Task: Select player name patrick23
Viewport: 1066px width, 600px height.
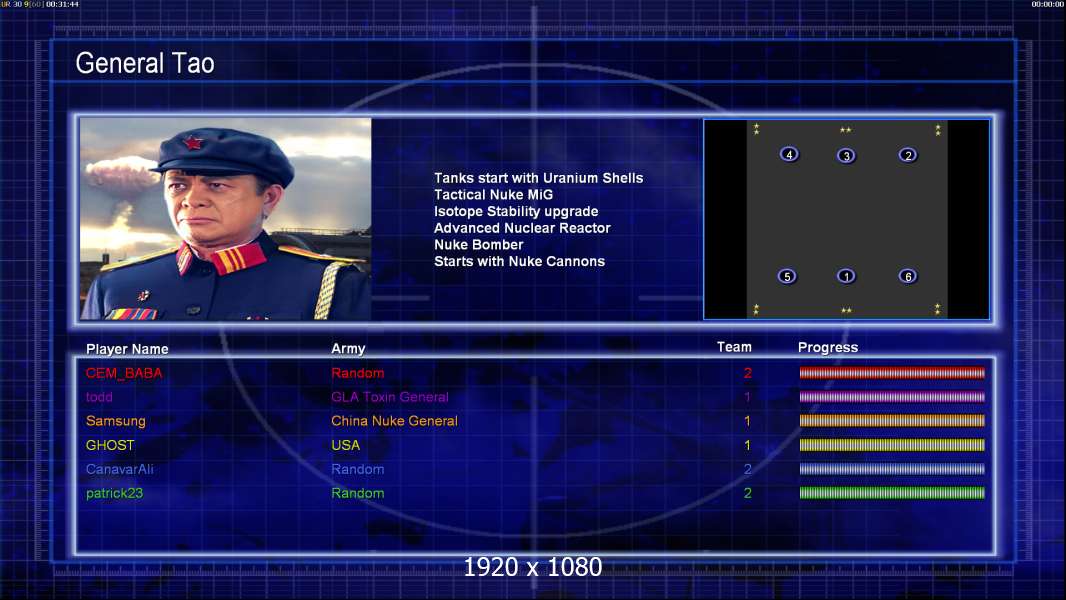Action: 114,493
